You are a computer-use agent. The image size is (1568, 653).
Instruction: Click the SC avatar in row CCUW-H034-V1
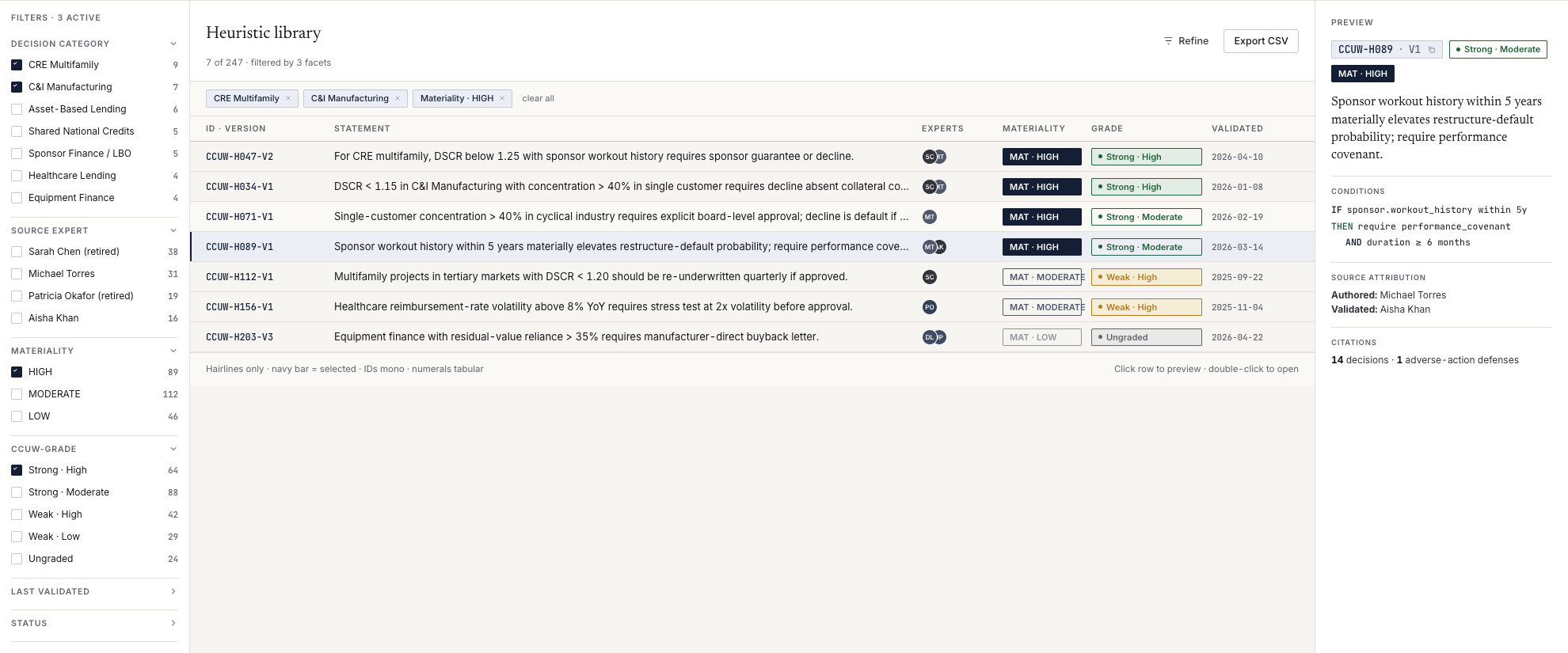click(929, 187)
